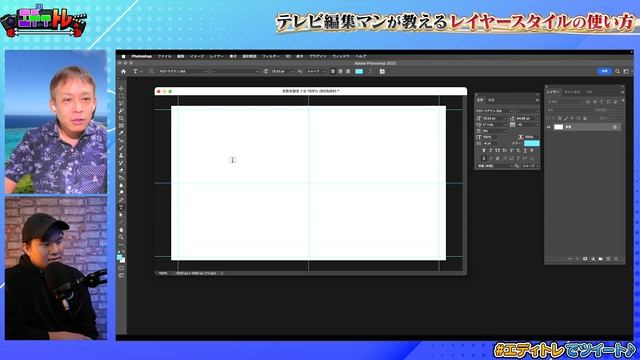This screenshot has width=640, height=360.
Task: Open anti-aliasing dropdown in options bar
Action: tap(316, 71)
